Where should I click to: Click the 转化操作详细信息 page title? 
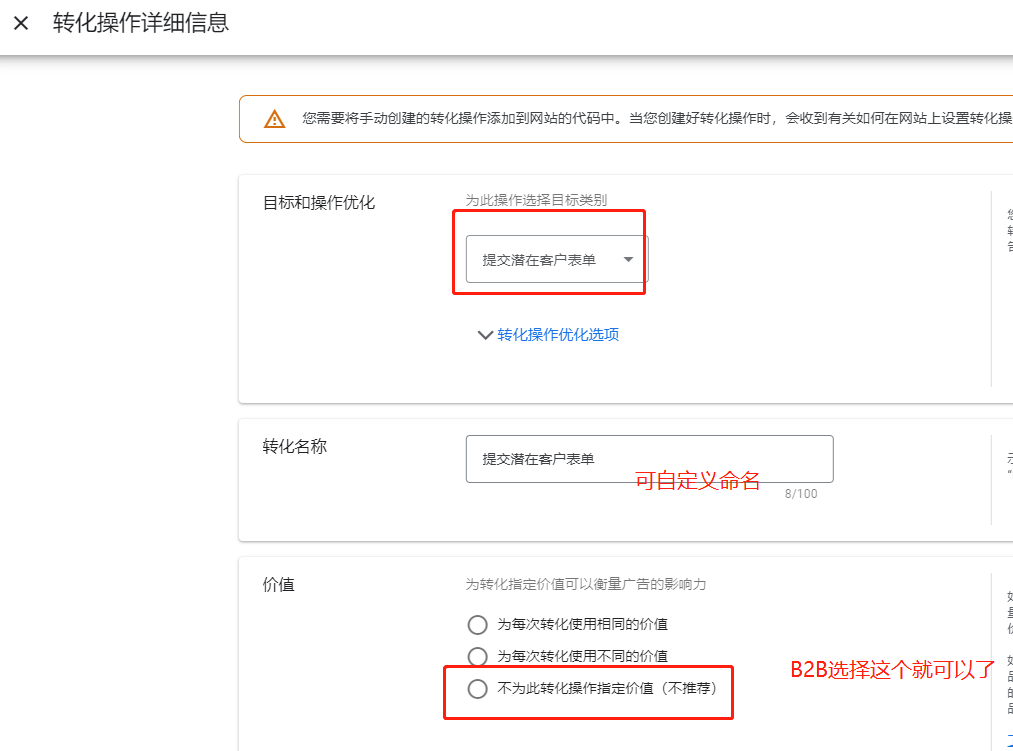click(141, 23)
